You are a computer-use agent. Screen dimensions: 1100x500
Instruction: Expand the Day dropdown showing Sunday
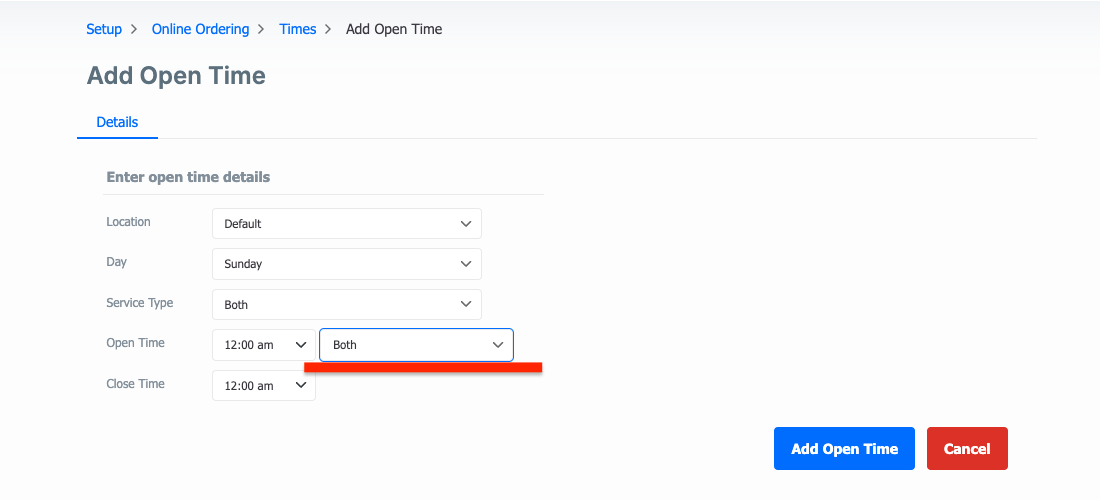(x=347, y=264)
